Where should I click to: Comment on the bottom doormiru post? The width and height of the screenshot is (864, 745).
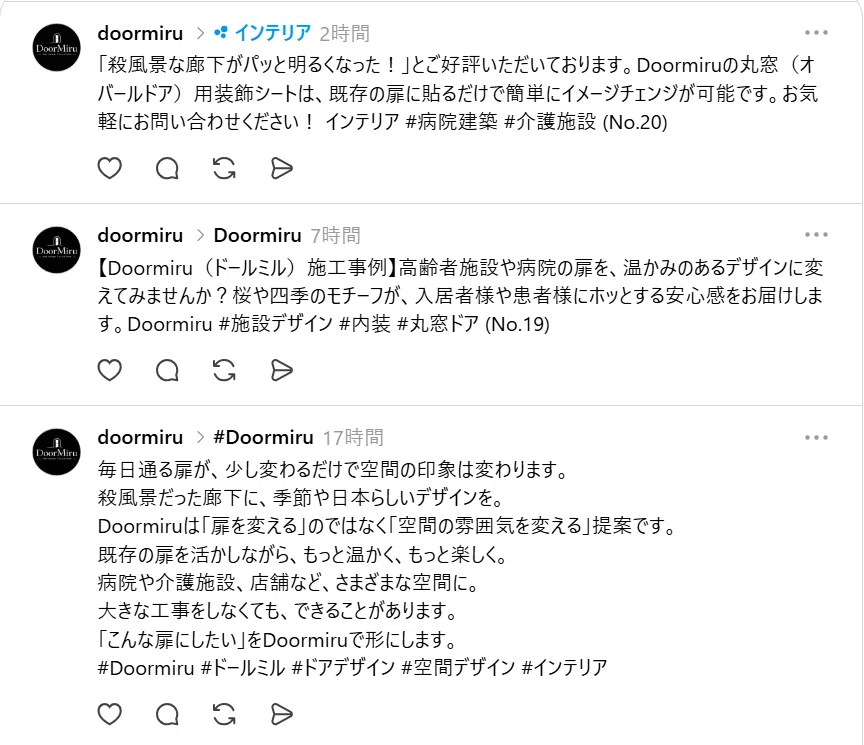[167, 714]
